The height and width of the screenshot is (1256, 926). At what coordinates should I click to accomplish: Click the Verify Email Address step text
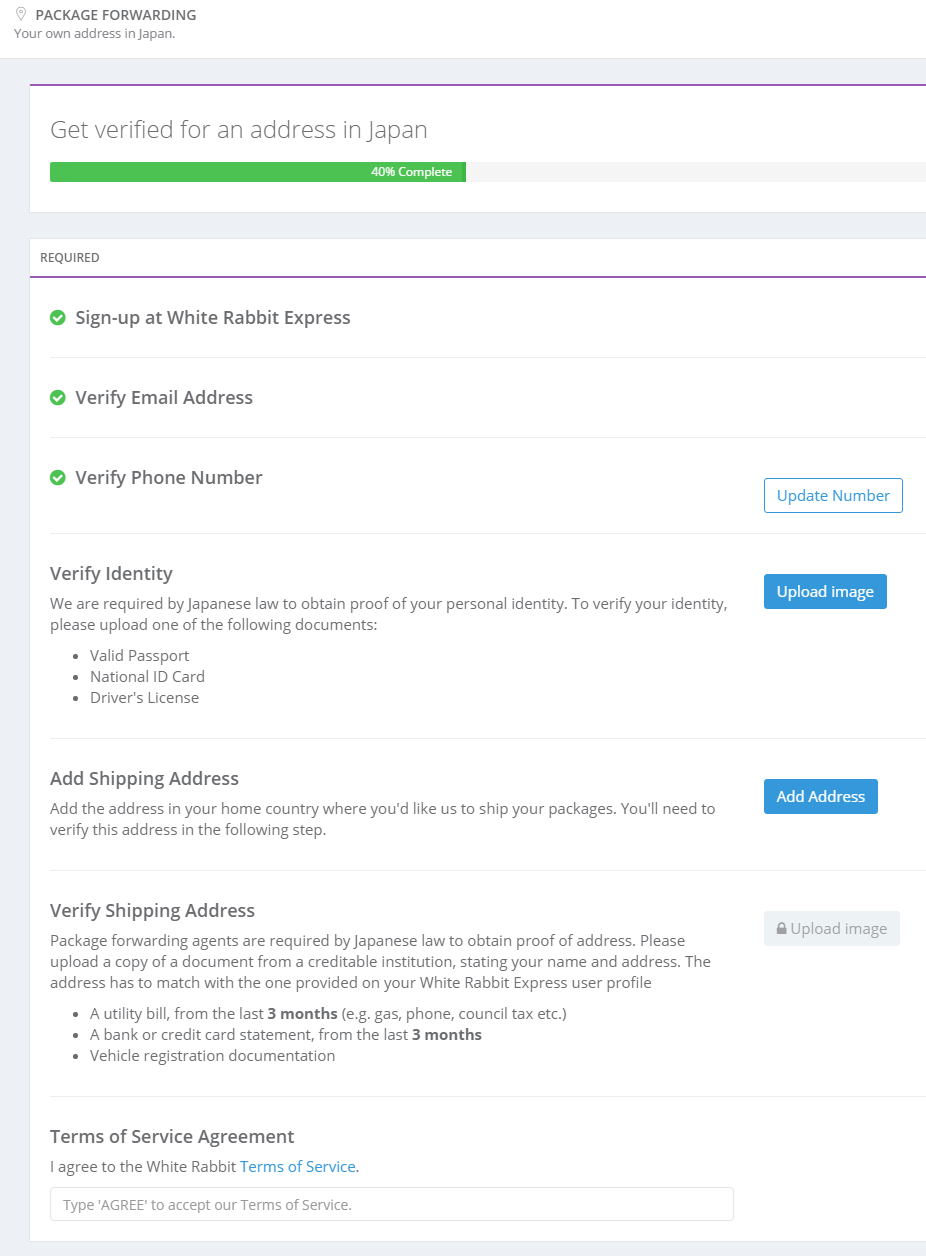click(164, 398)
